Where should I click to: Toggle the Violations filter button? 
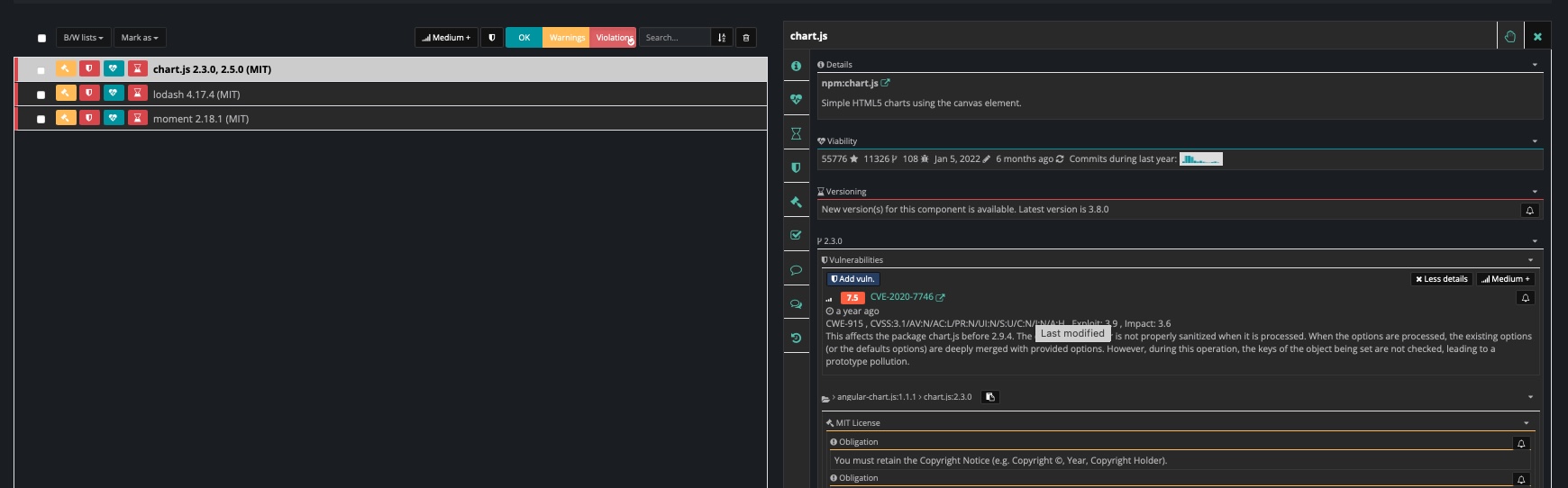(x=614, y=38)
